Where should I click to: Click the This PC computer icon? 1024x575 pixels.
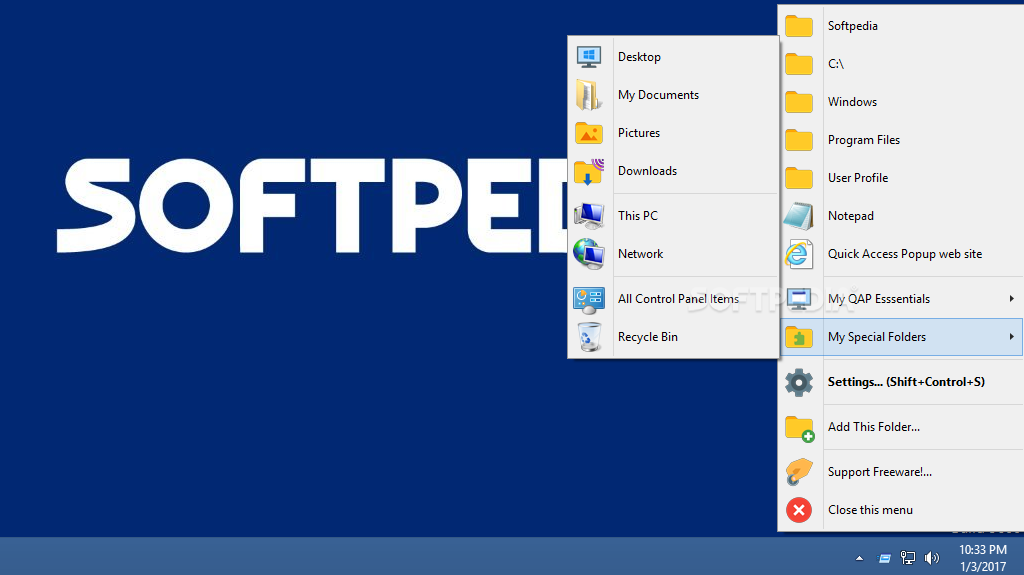(x=589, y=216)
